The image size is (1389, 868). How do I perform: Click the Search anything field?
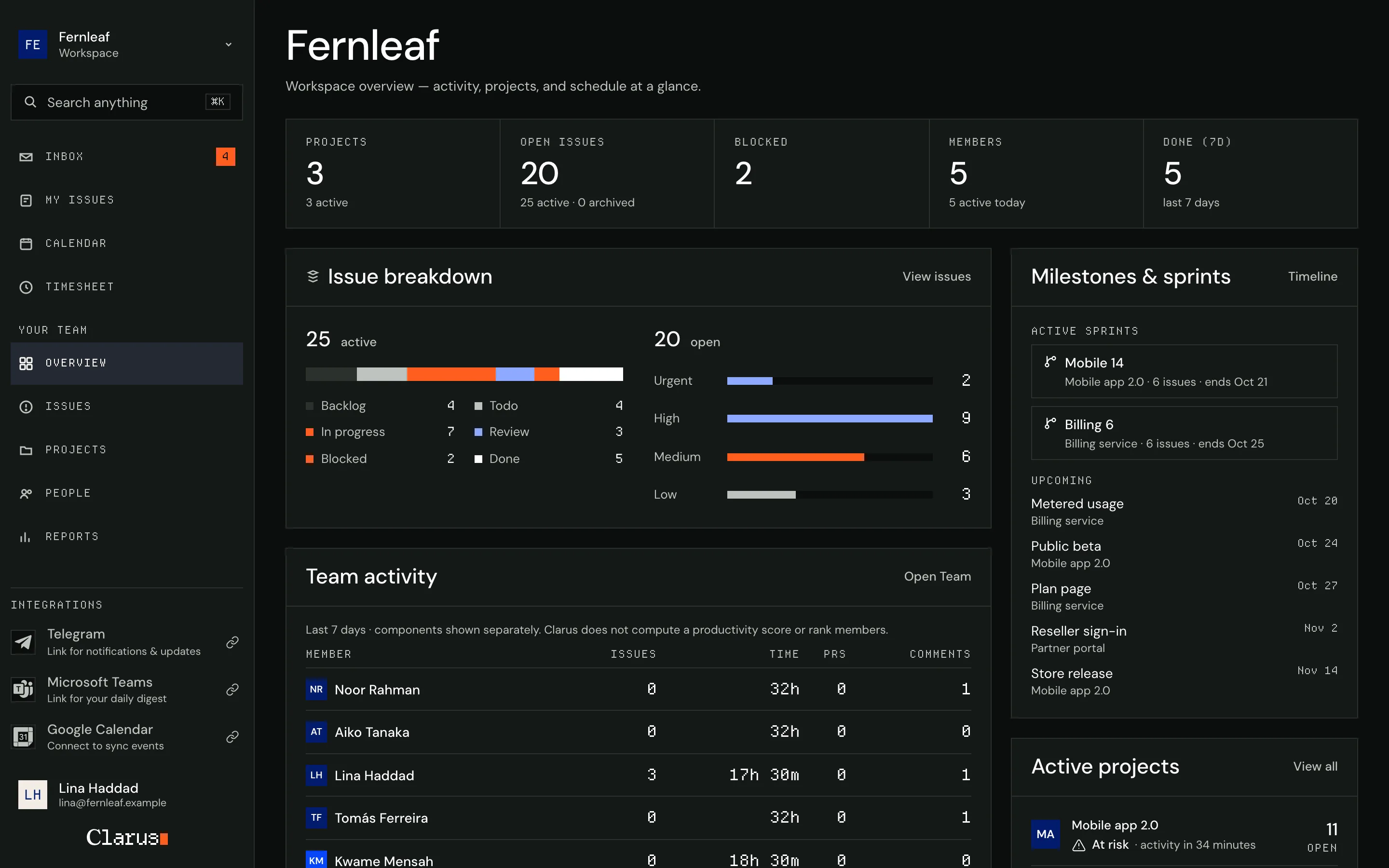[127, 102]
